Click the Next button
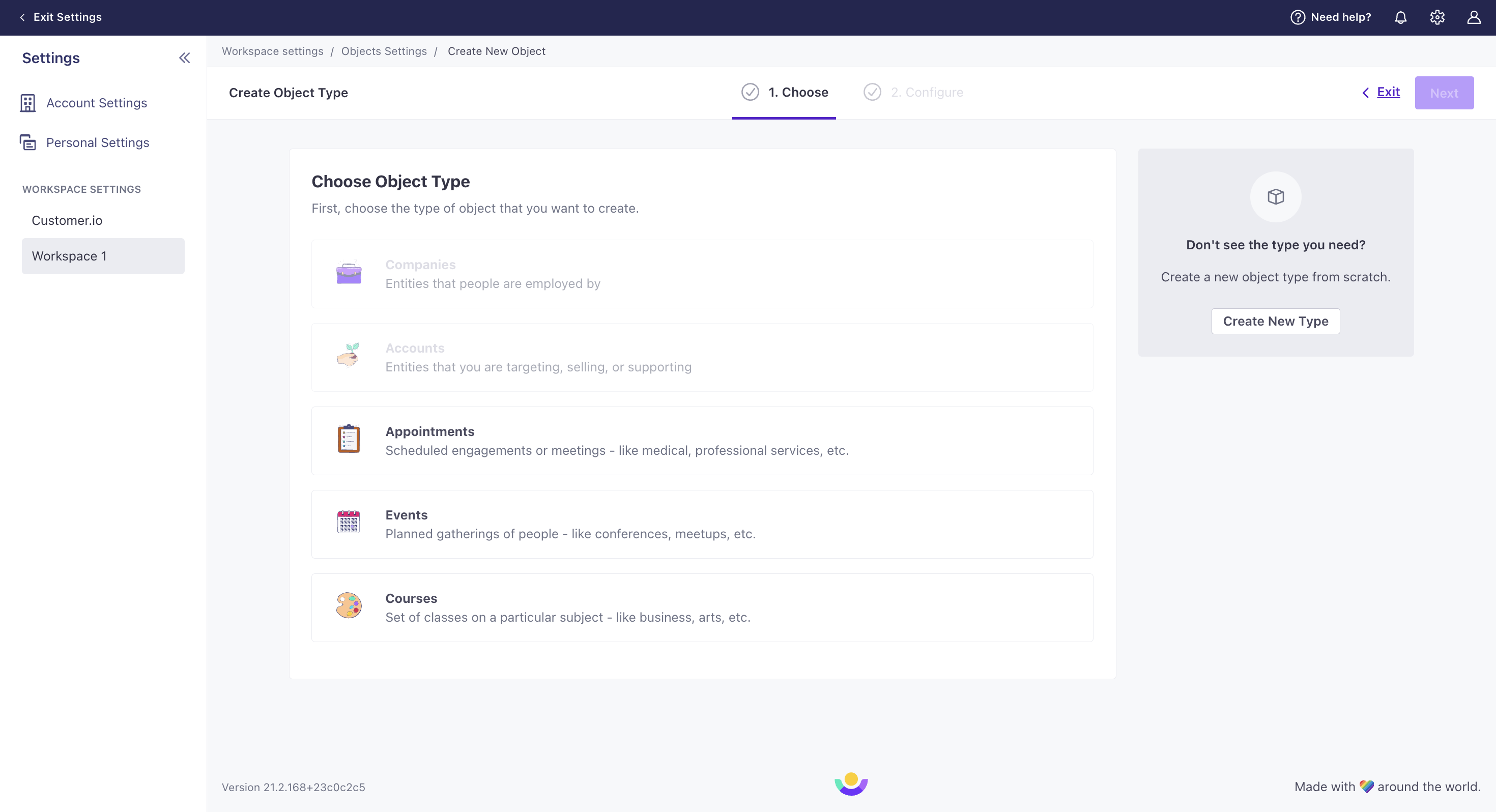The width and height of the screenshot is (1496, 812). (1444, 93)
